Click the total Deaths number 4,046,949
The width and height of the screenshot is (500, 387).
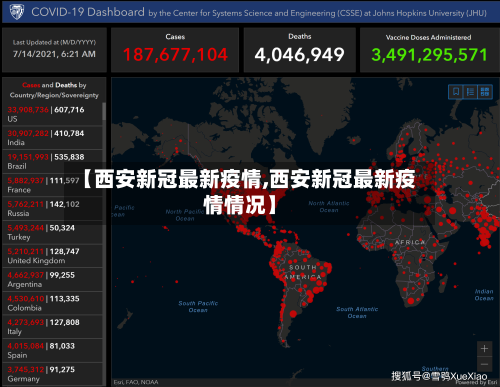click(x=299, y=55)
